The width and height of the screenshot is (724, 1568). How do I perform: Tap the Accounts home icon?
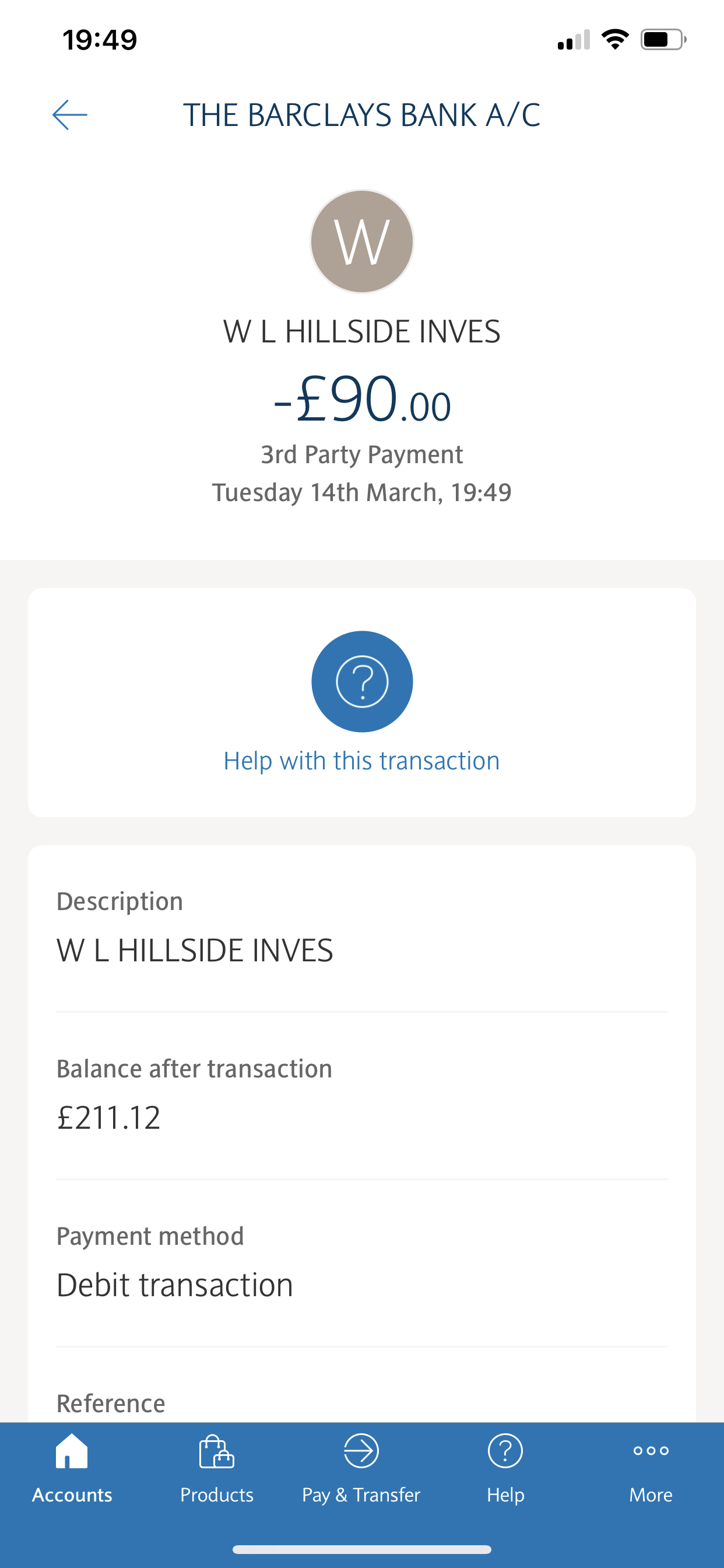72,1451
